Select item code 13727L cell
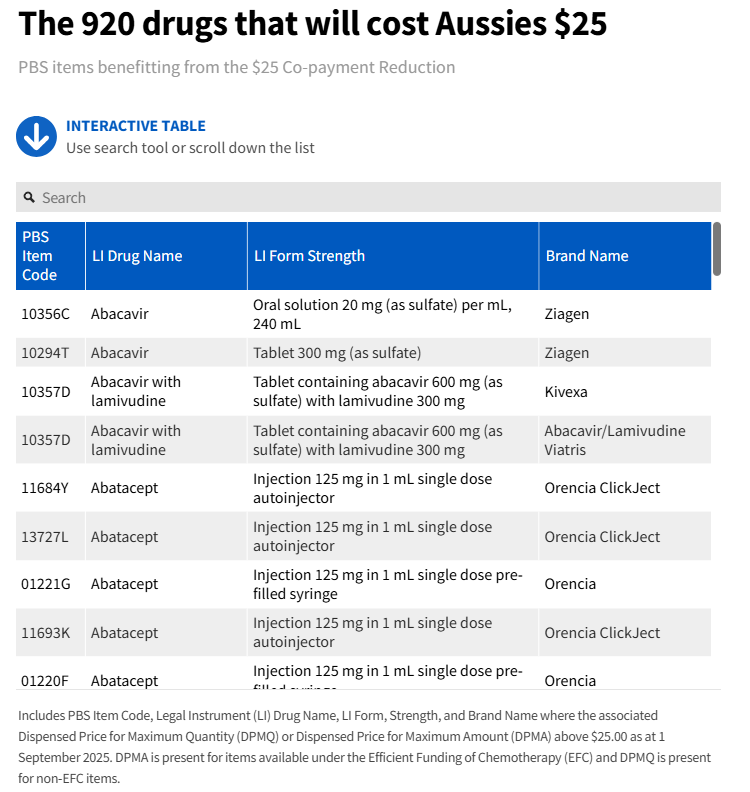Screen dimensions: 750x792 pos(51,536)
